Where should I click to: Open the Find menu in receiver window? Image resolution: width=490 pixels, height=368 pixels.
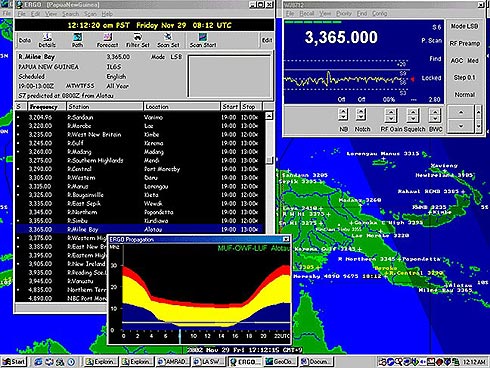(x=362, y=13)
